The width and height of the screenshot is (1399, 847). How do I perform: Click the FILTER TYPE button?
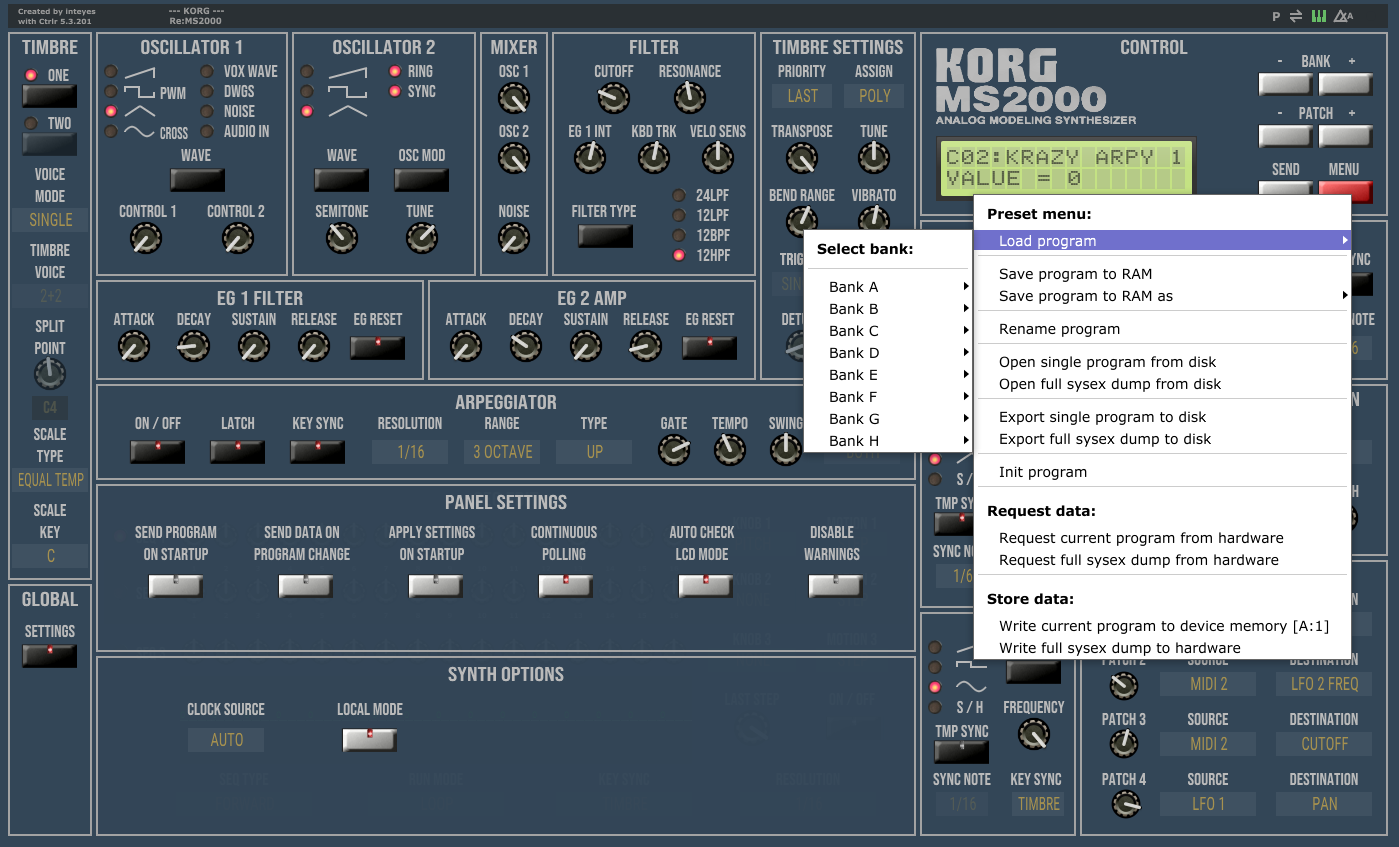pyautogui.click(x=605, y=236)
